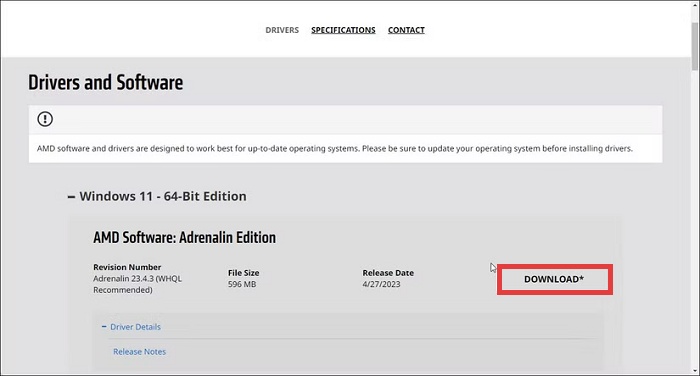The width and height of the screenshot is (700, 376).
Task: Click the 'Adrenalin 23.4.3 (WHQL Recommended)' revision text
Action: (138, 284)
